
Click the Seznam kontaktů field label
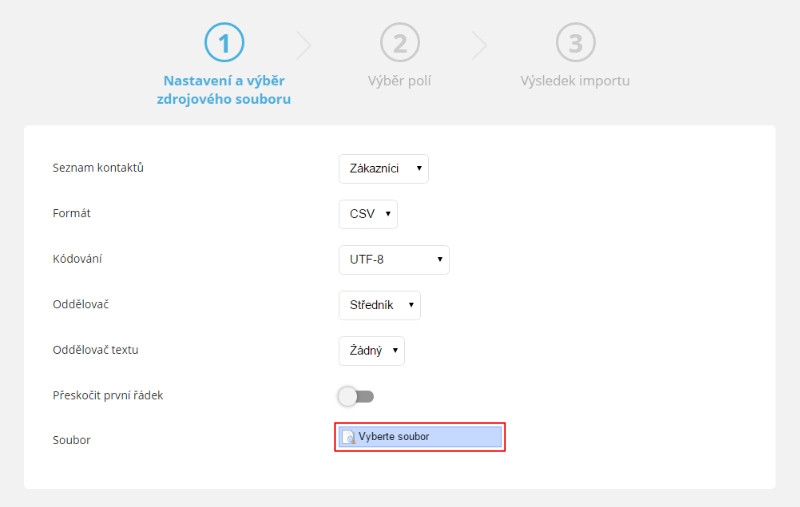point(98,168)
